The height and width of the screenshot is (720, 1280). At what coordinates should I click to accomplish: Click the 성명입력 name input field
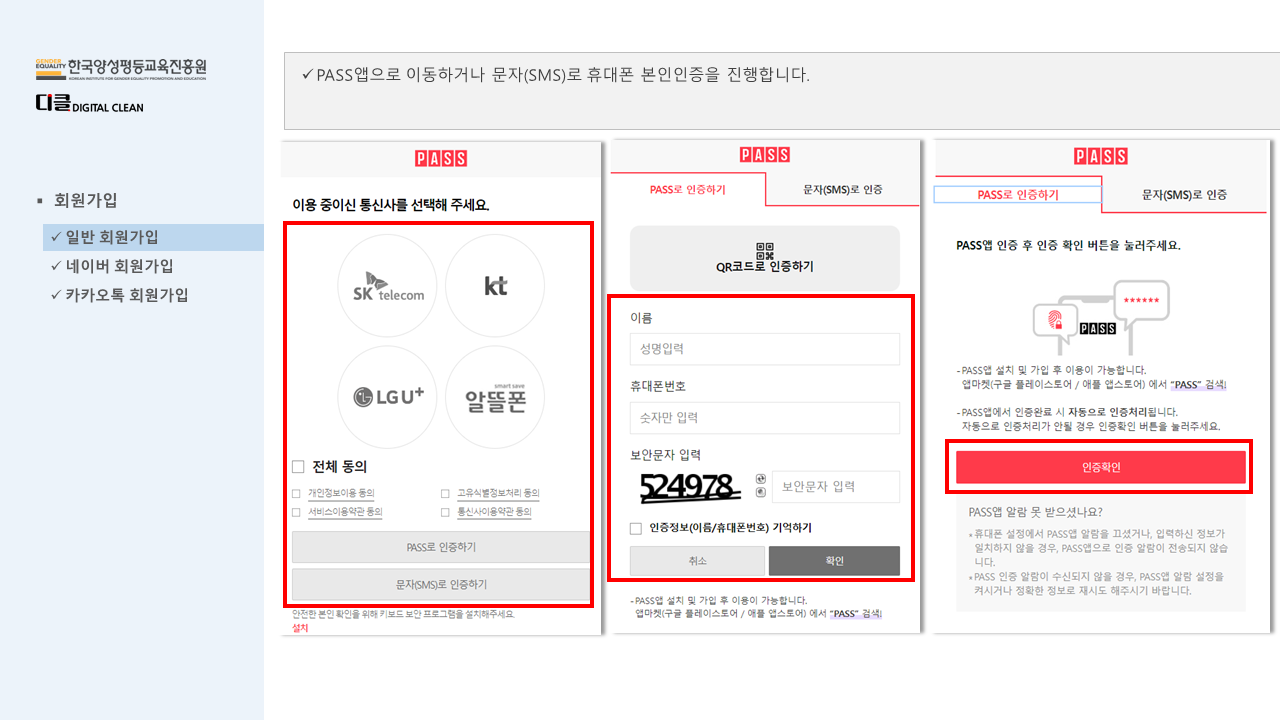pyautogui.click(x=764, y=349)
